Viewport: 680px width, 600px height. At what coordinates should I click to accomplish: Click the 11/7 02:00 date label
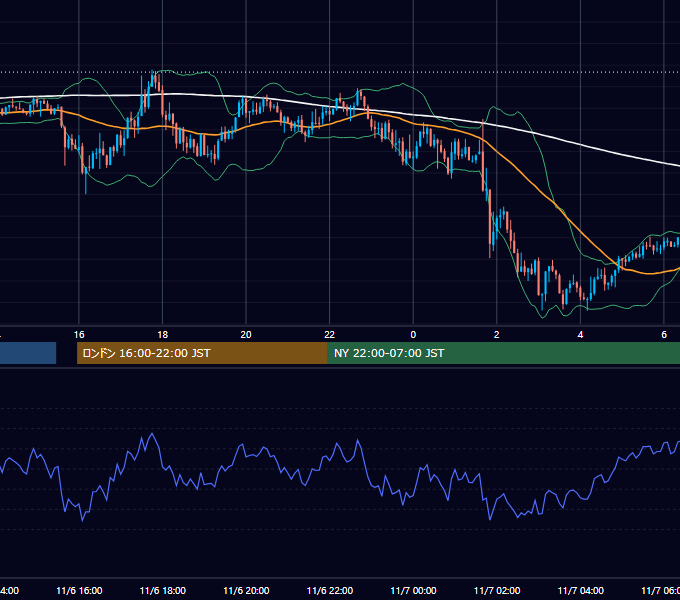pos(497,590)
